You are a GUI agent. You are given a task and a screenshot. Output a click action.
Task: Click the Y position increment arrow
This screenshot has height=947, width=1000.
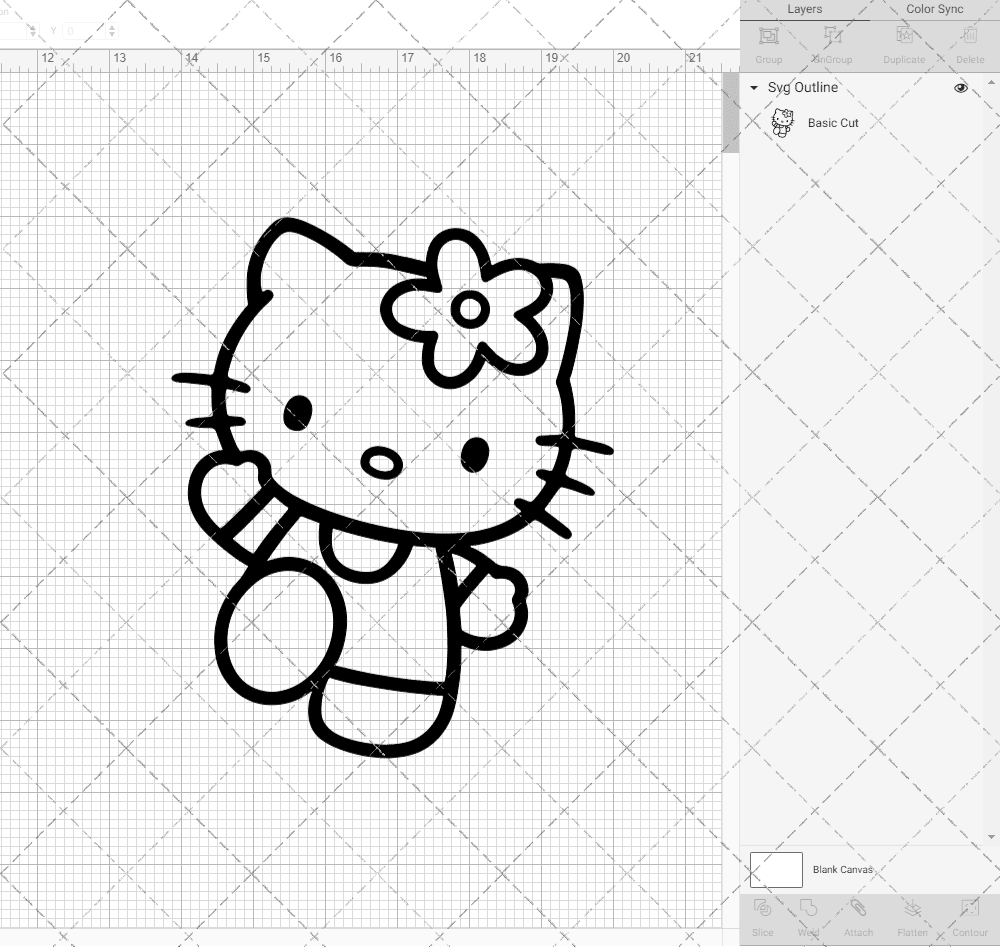click(x=112, y=27)
